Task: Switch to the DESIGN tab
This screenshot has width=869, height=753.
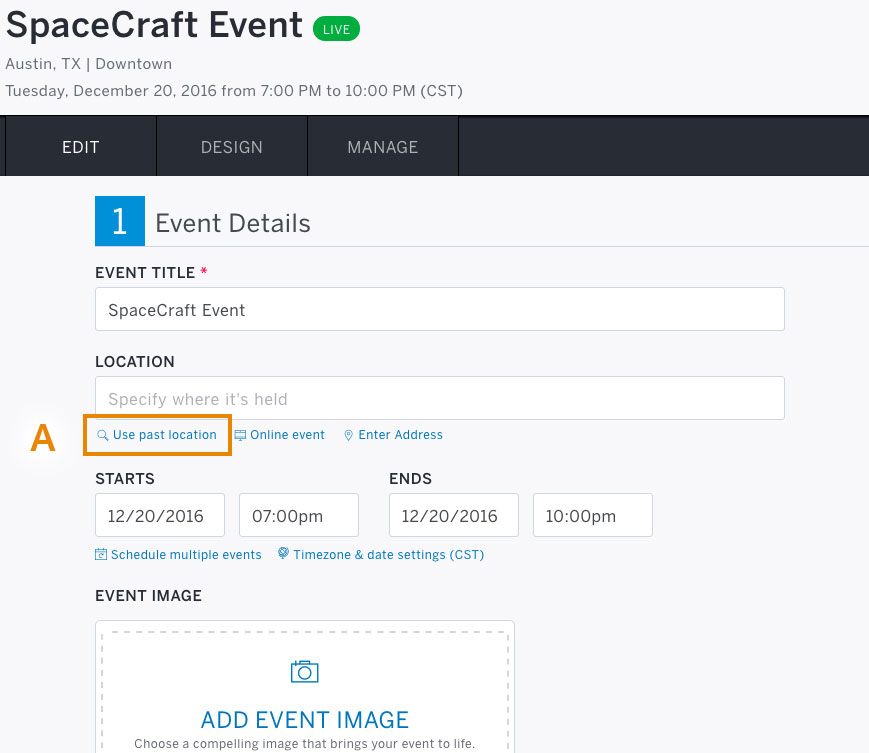Action: pyautogui.click(x=232, y=147)
